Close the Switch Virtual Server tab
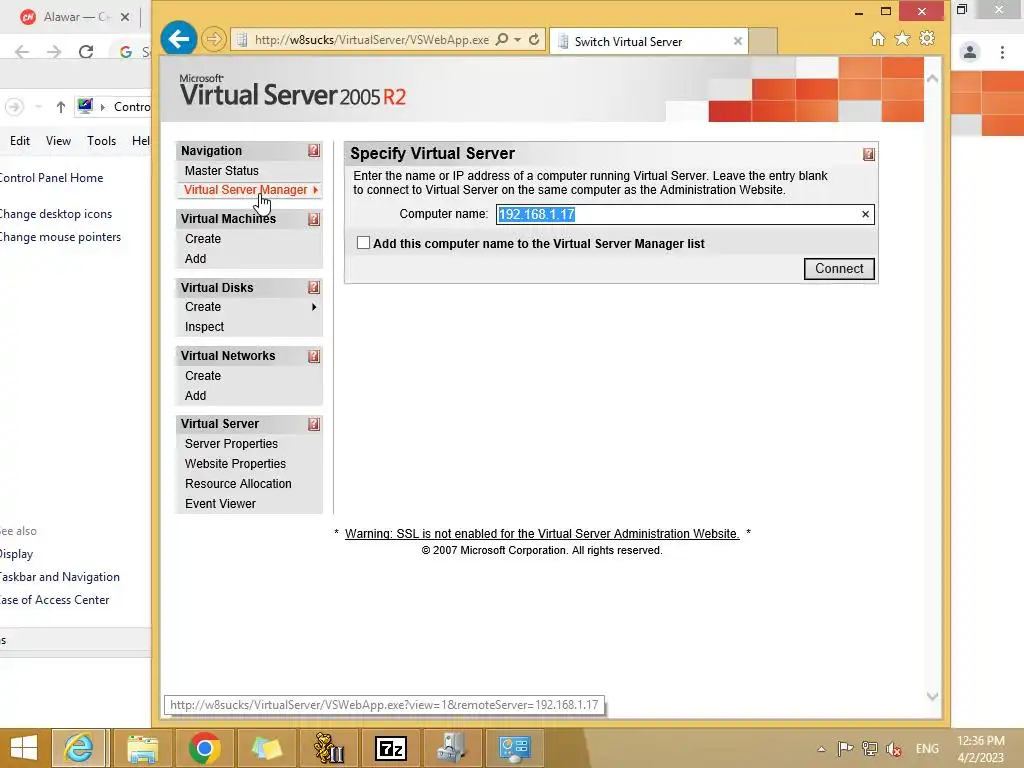This screenshot has width=1024, height=768. point(737,41)
